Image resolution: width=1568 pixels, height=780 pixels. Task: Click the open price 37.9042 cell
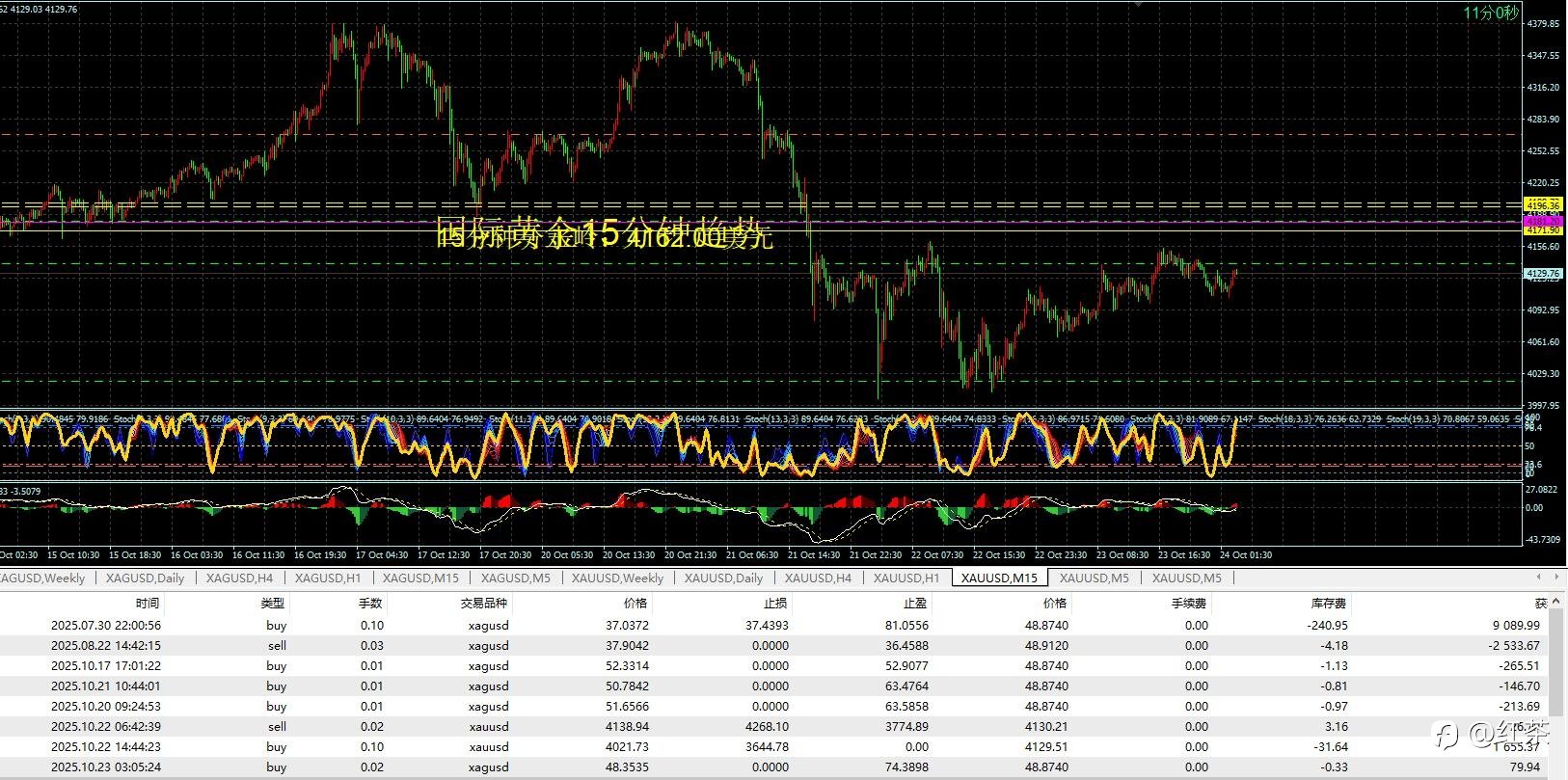coord(627,645)
